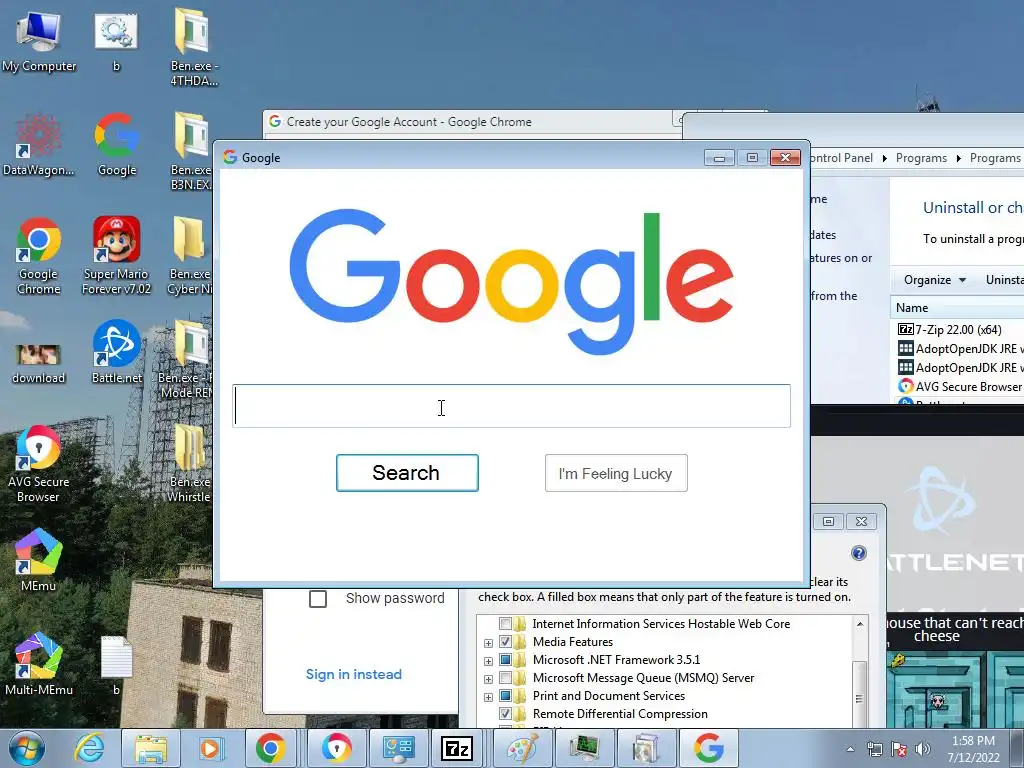This screenshot has height=768, width=1024.
Task: Click the Windows Features scroll up arrow
Action: click(x=860, y=624)
